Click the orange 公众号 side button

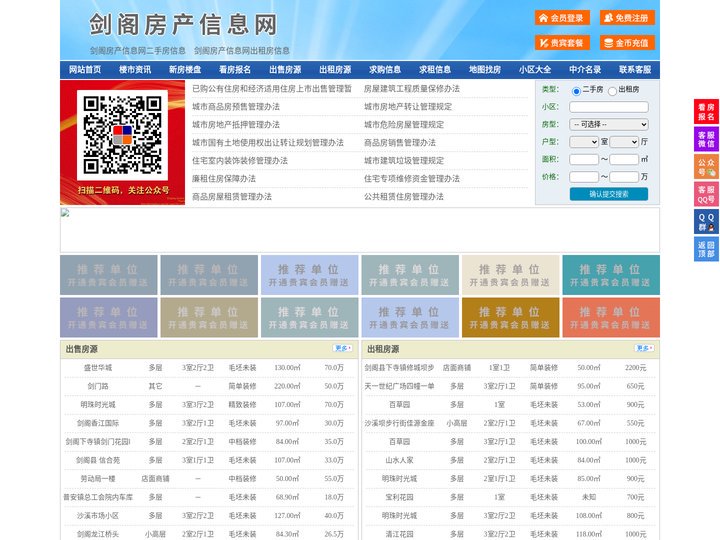tap(706, 167)
